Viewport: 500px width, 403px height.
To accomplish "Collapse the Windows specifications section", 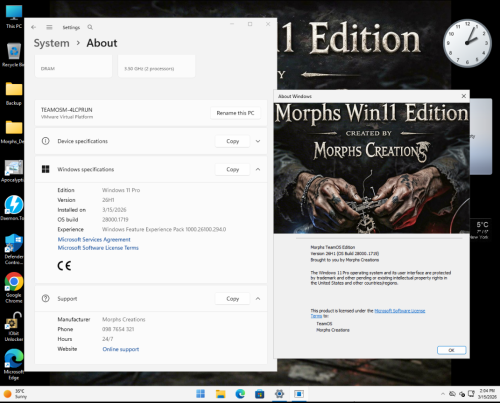I will click(x=258, y=169).
